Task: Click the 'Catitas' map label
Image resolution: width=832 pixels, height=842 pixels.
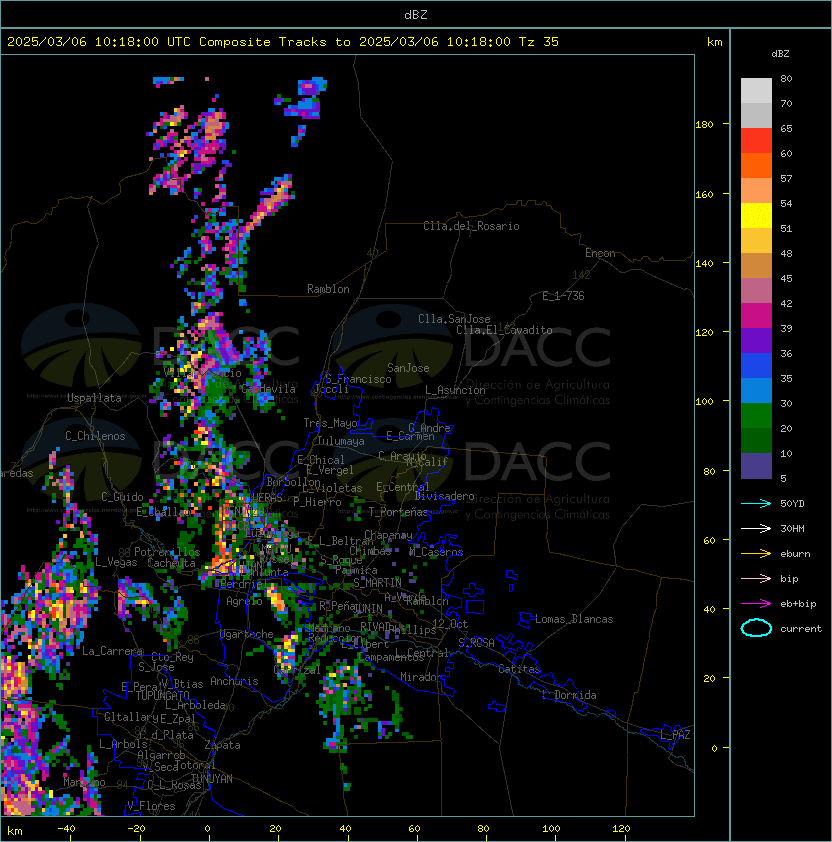Action: pos(519,669)
